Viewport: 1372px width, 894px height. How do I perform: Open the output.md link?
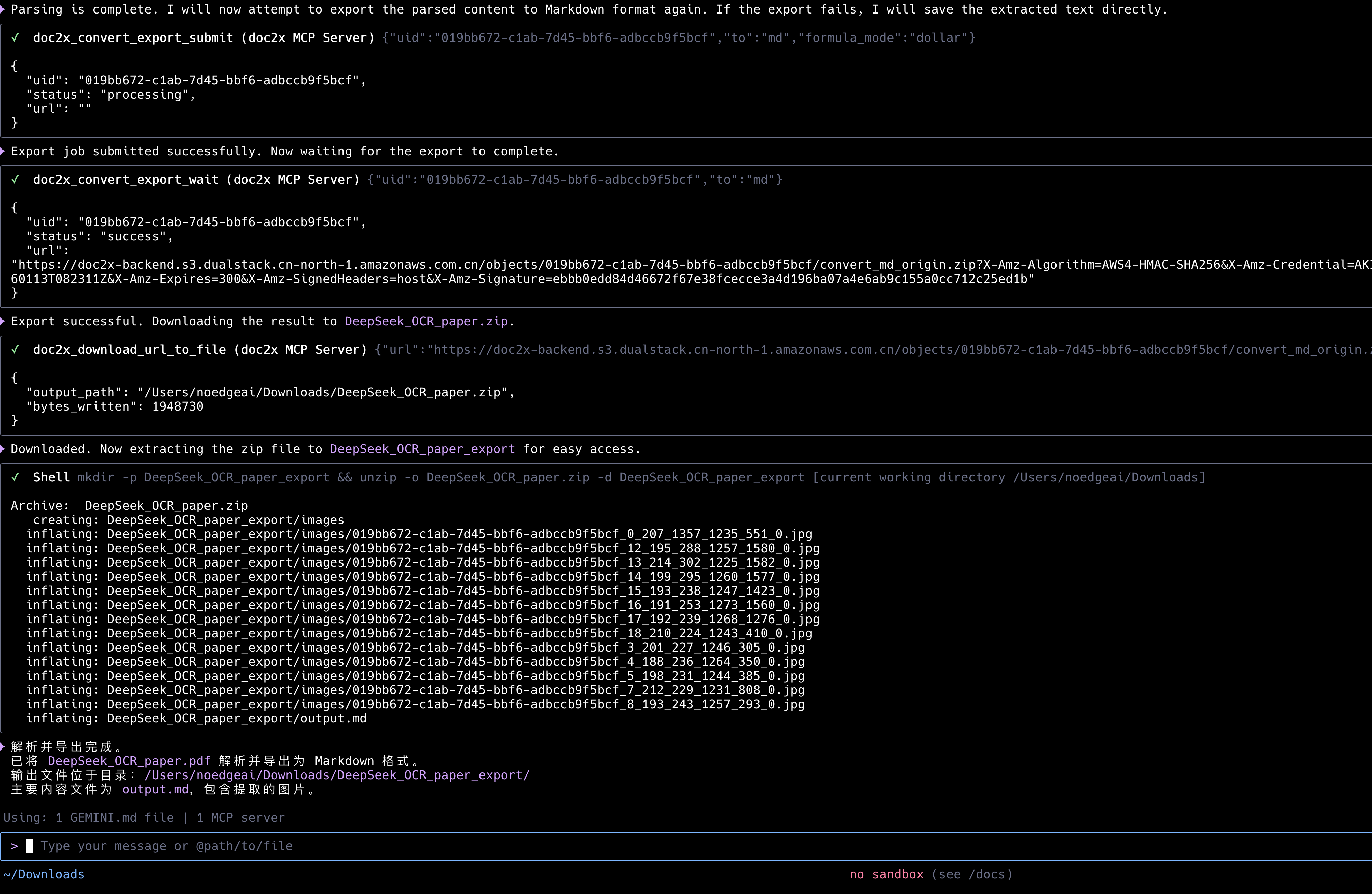[x=156, y=790]
